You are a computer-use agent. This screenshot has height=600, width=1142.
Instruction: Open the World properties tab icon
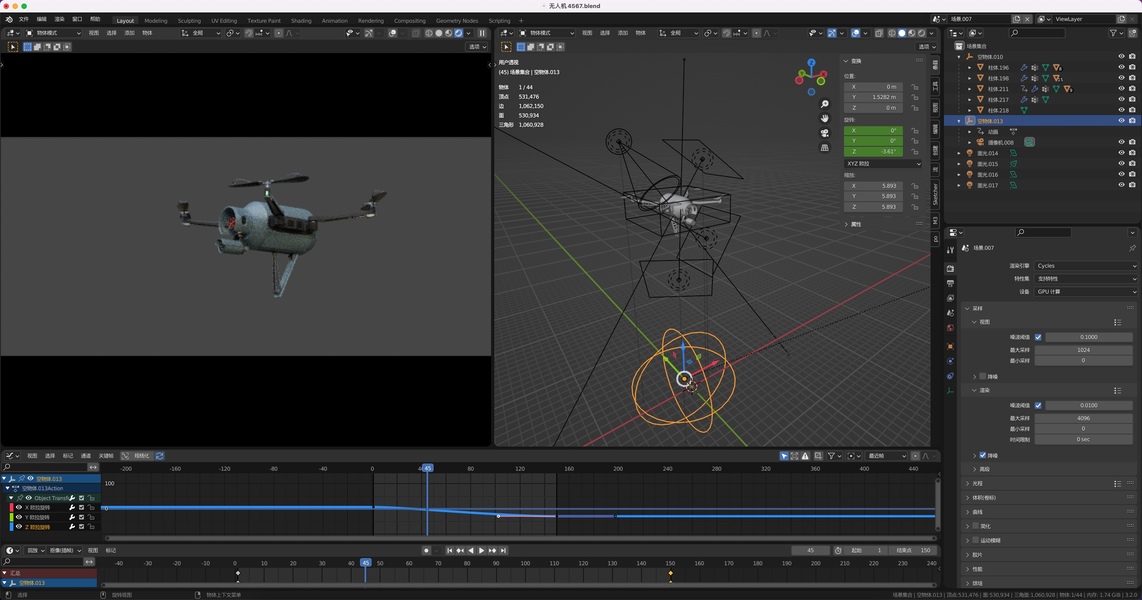tap(950, 328)
